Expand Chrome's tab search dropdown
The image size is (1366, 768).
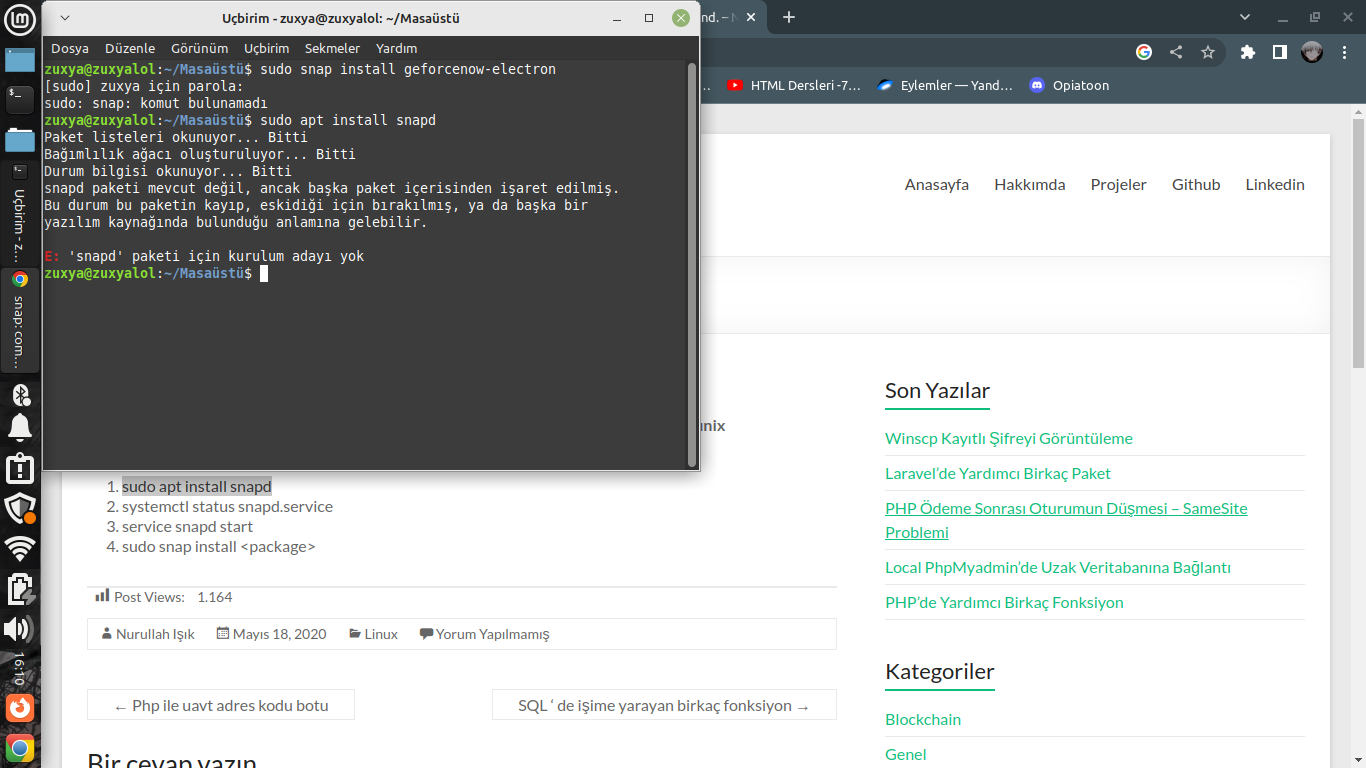pos(1245,17)
